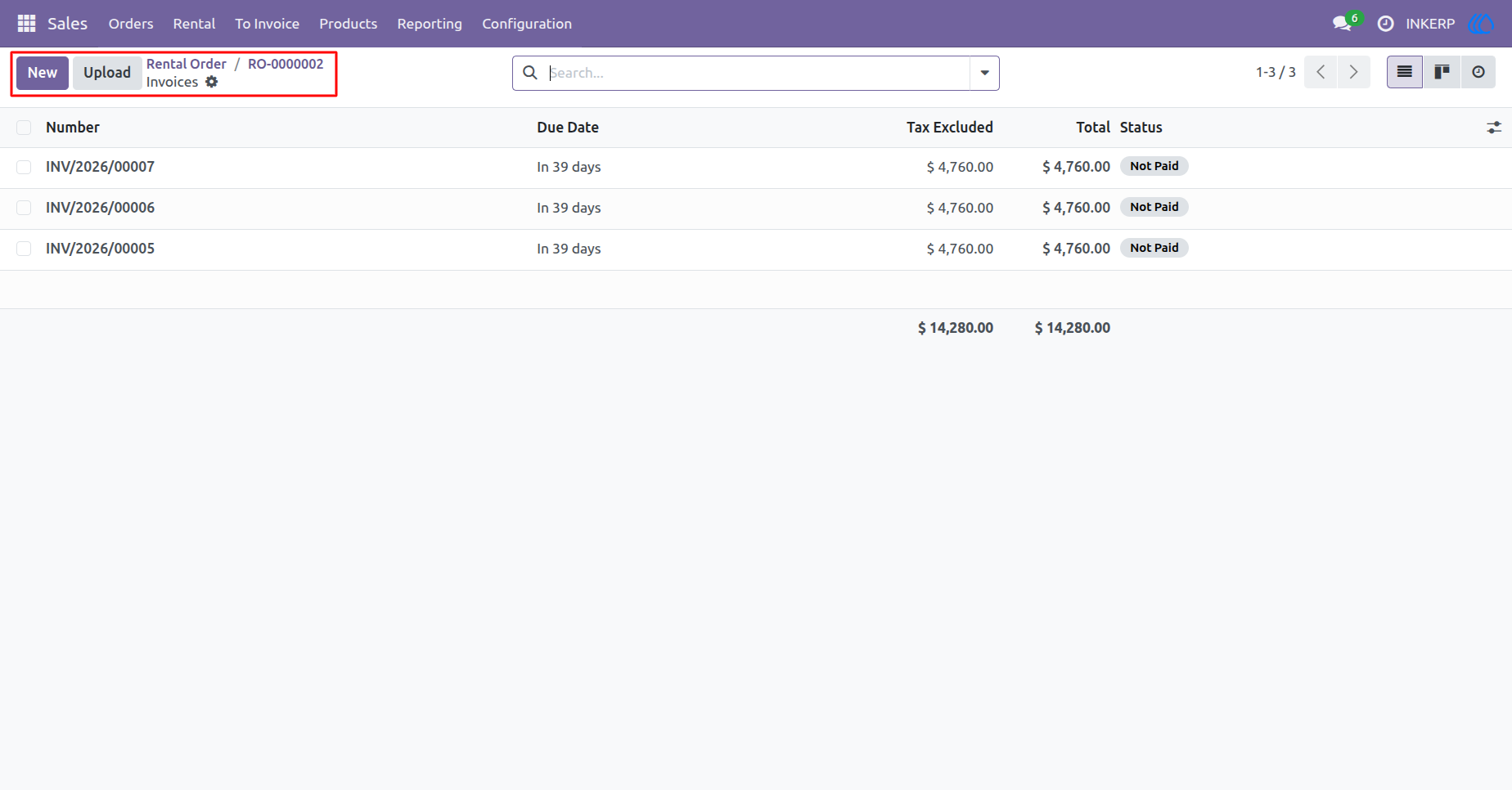Check the box for INV/2026/00005
This screenshot has width=1512, height=790.
(24, 249)
